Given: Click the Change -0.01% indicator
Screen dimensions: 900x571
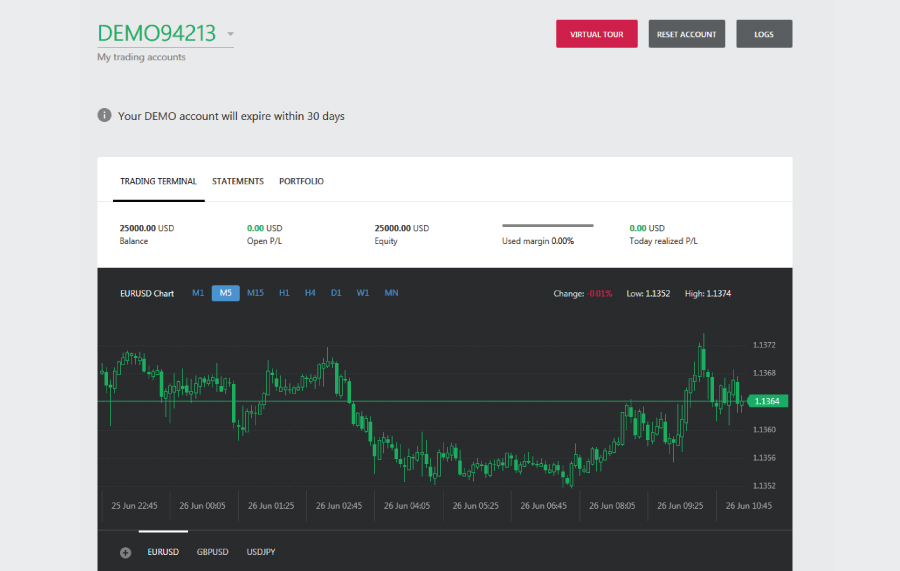Looking at the screenshot, I should coord(583,293).
